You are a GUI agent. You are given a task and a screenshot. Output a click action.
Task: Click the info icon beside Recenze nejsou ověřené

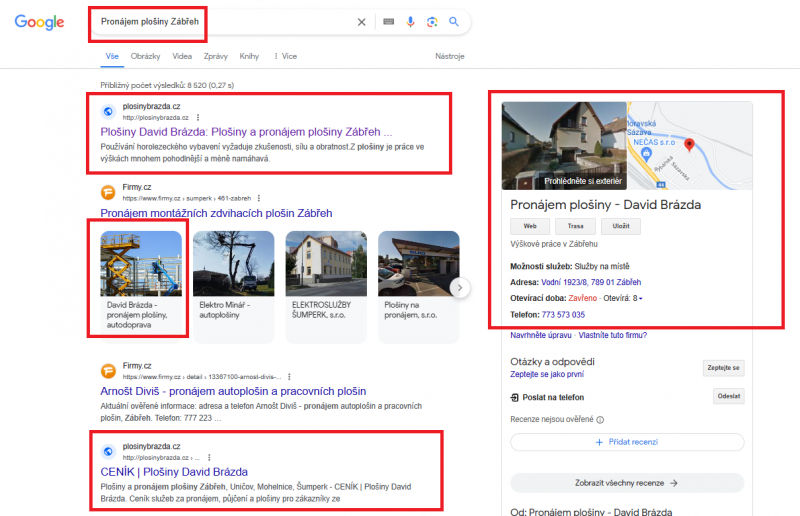click(601, 420)
